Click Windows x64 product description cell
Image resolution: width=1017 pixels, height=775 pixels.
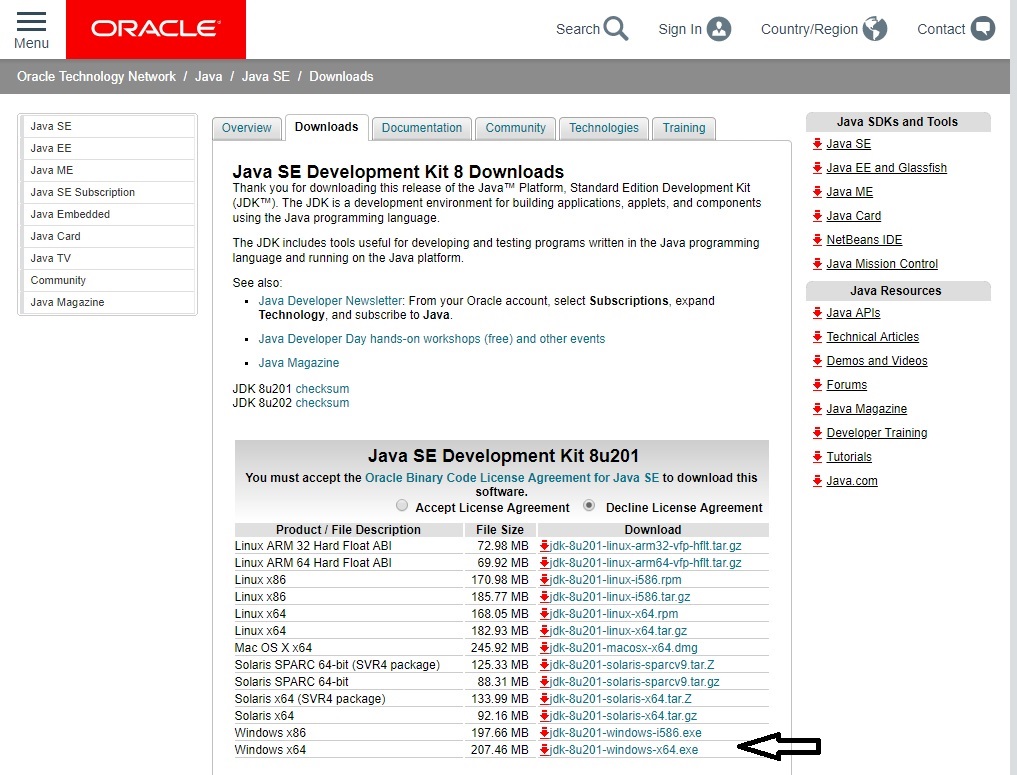click(348, 750)
